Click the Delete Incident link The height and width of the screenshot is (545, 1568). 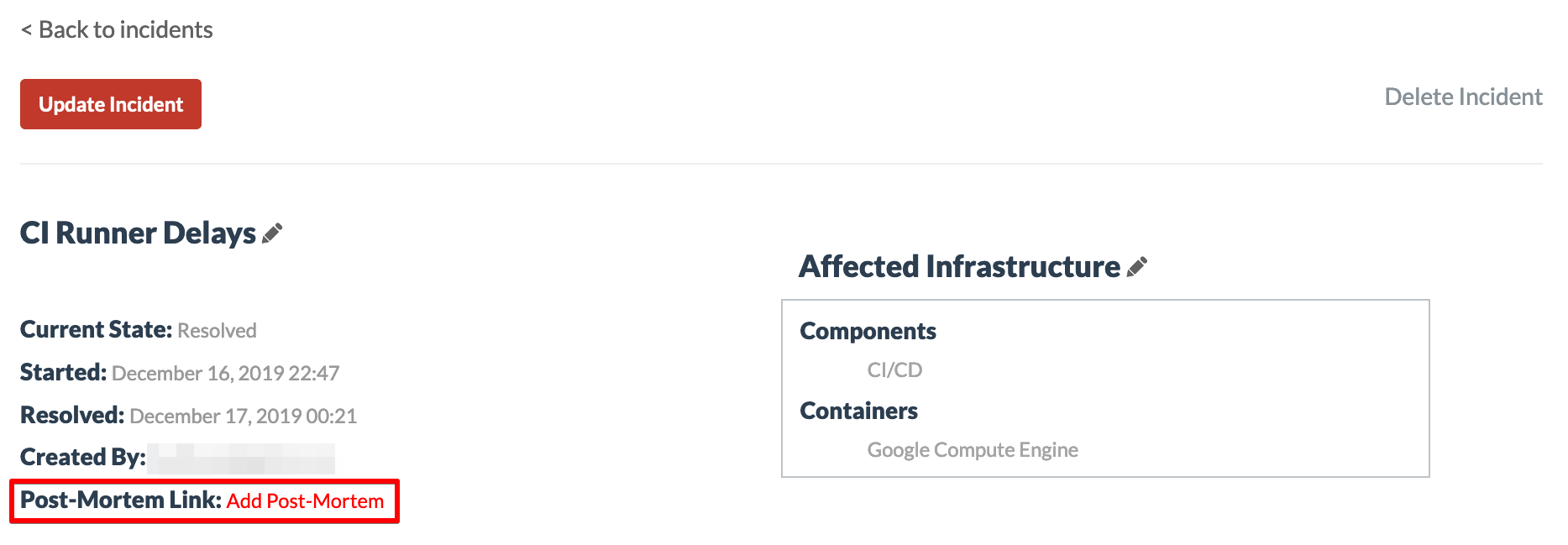click(1462, 97)
